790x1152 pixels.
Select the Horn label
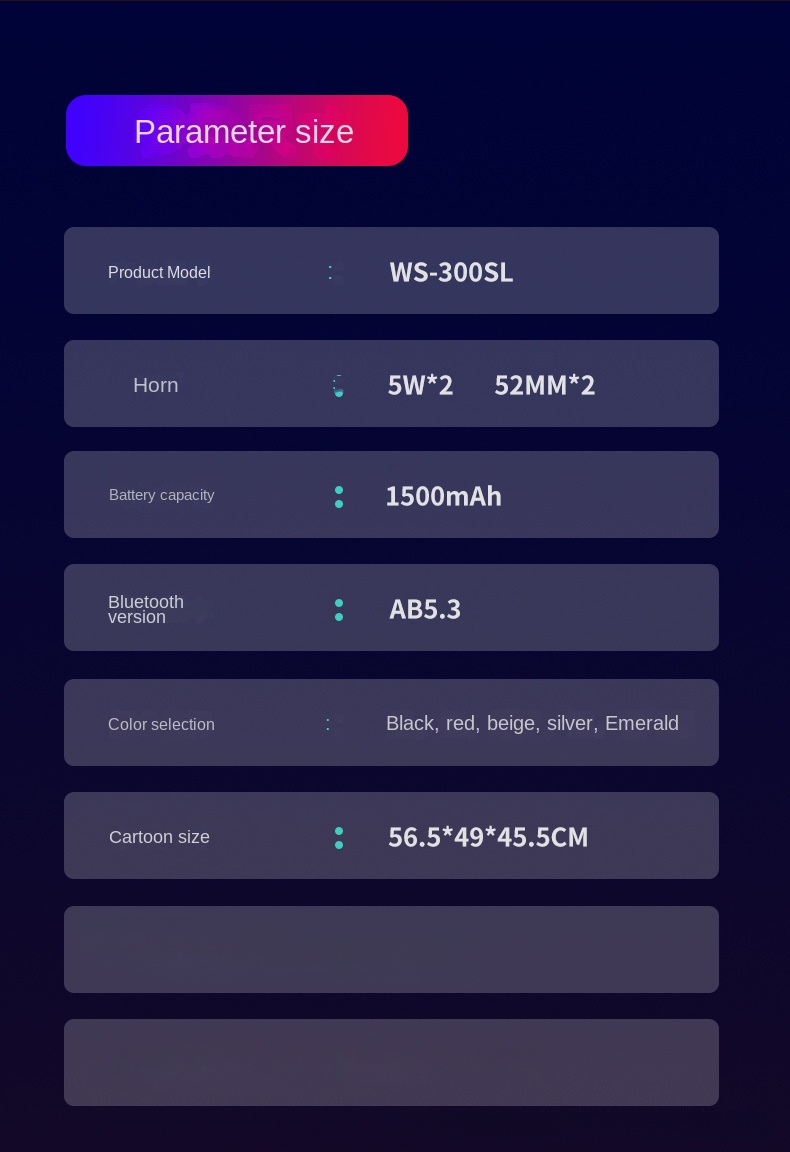(155, 385)
